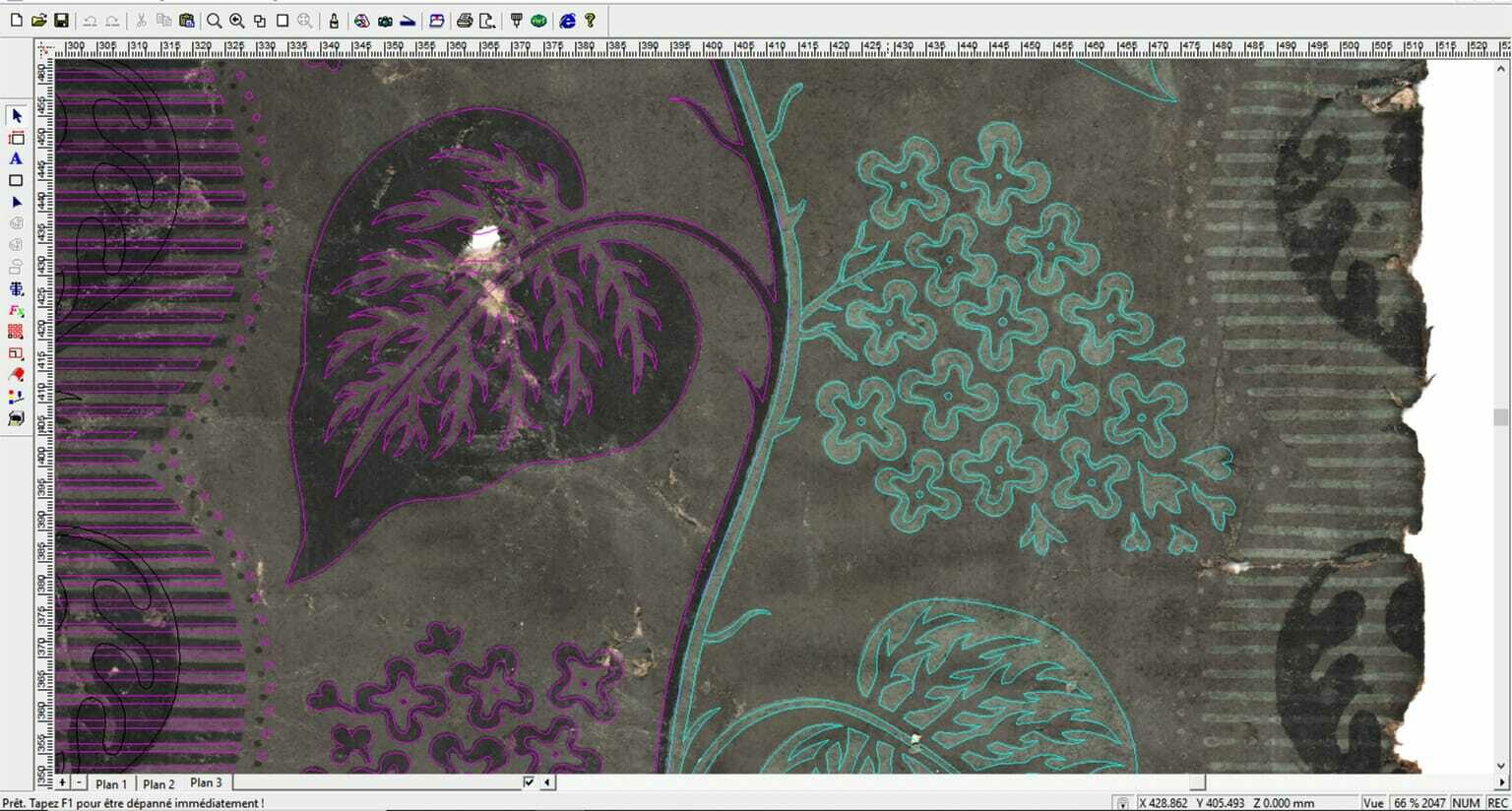Zoom in with the plus magnifier
Image resolution: width=1512 pixels, height=811 pixels.
(x=237, y=21)
